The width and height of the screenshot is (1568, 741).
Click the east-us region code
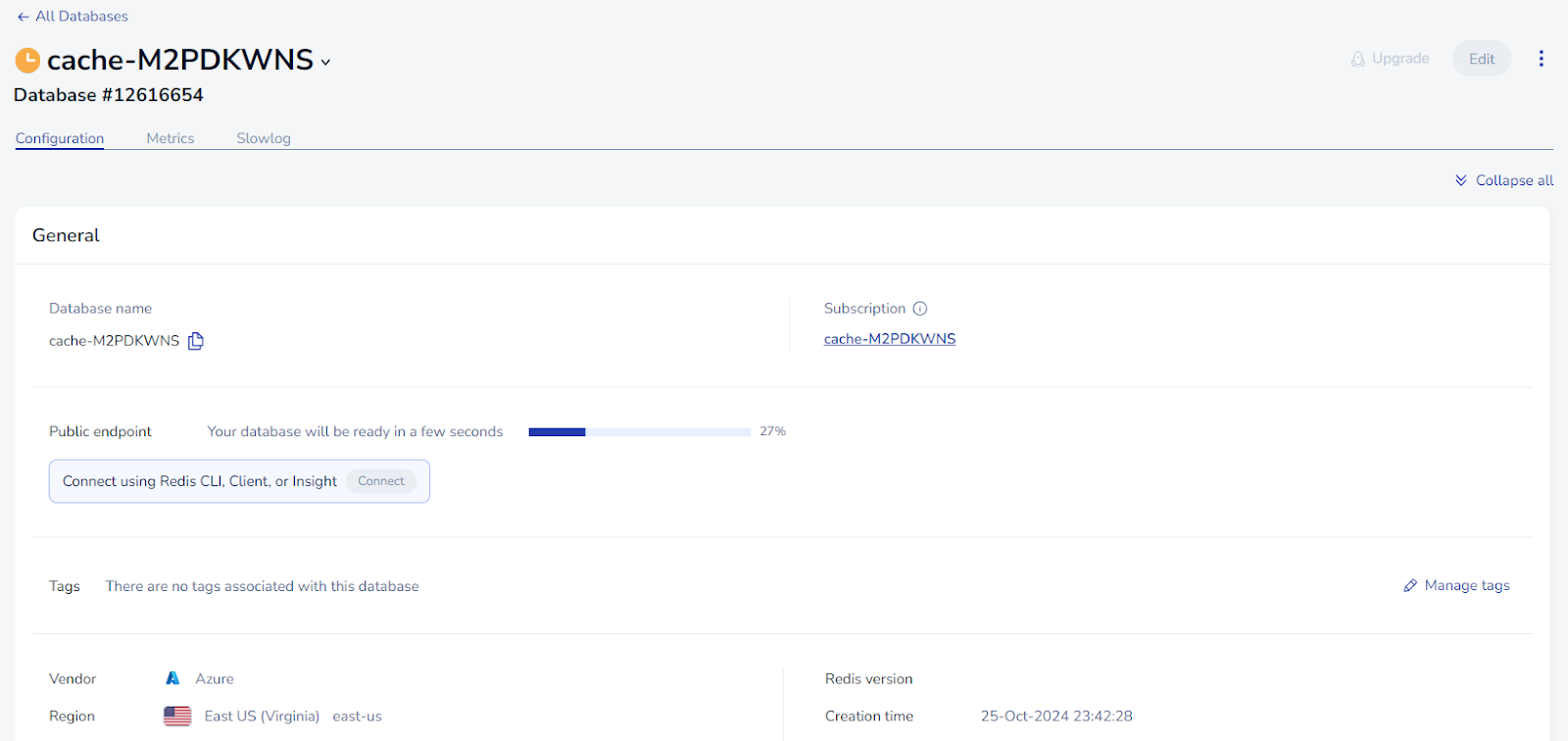pos(358,716)
